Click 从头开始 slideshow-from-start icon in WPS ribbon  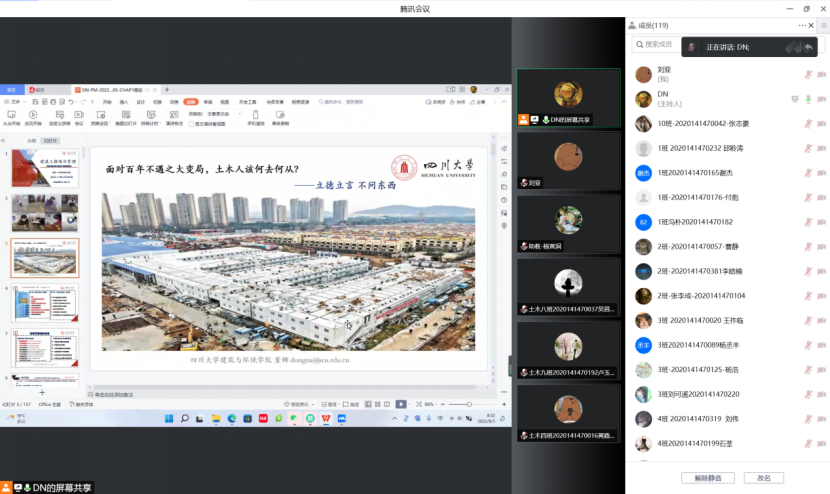pos(14,115)
